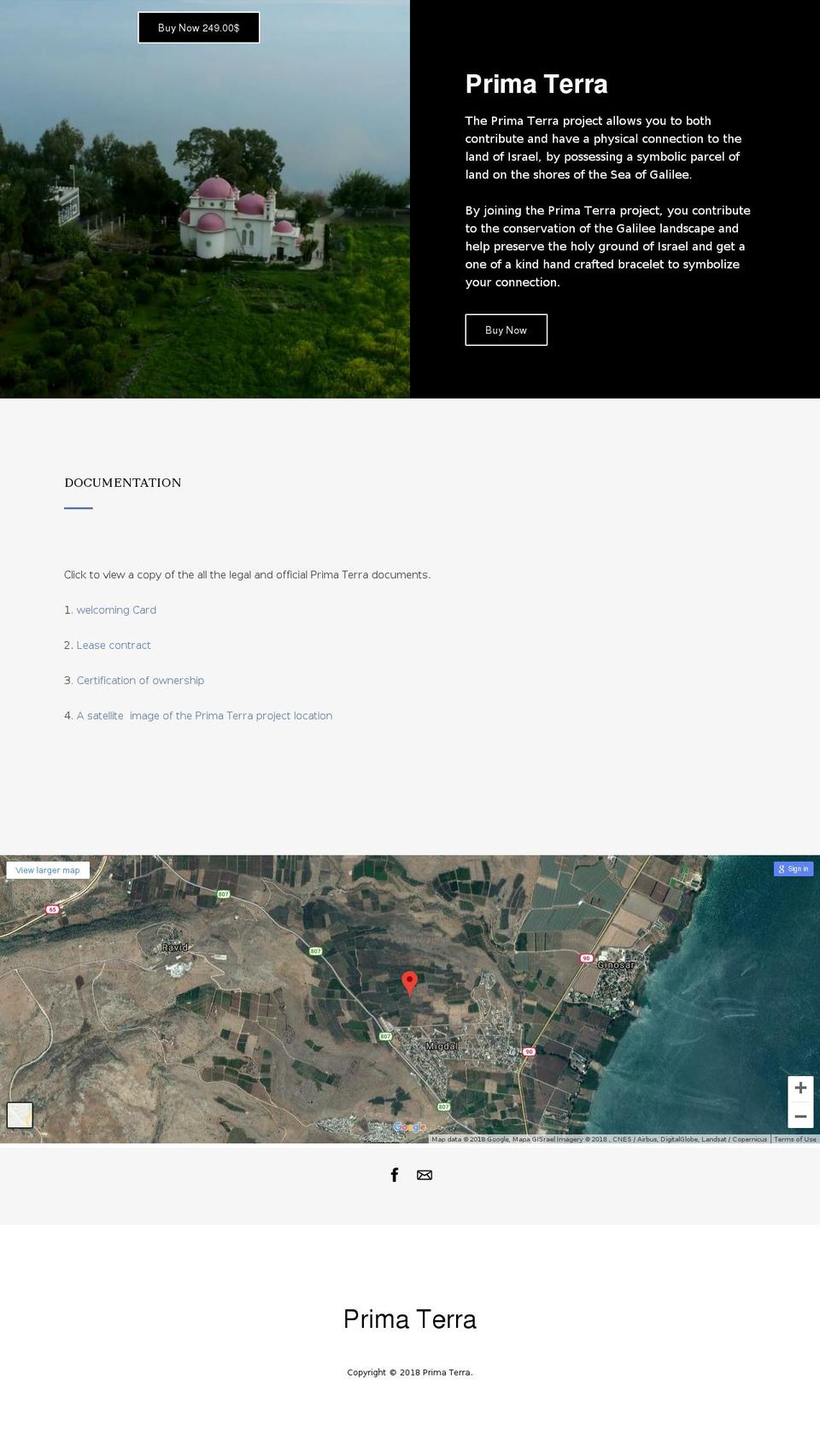
Task: Open the Facebook icon
Action: [x=395, y=1175]
